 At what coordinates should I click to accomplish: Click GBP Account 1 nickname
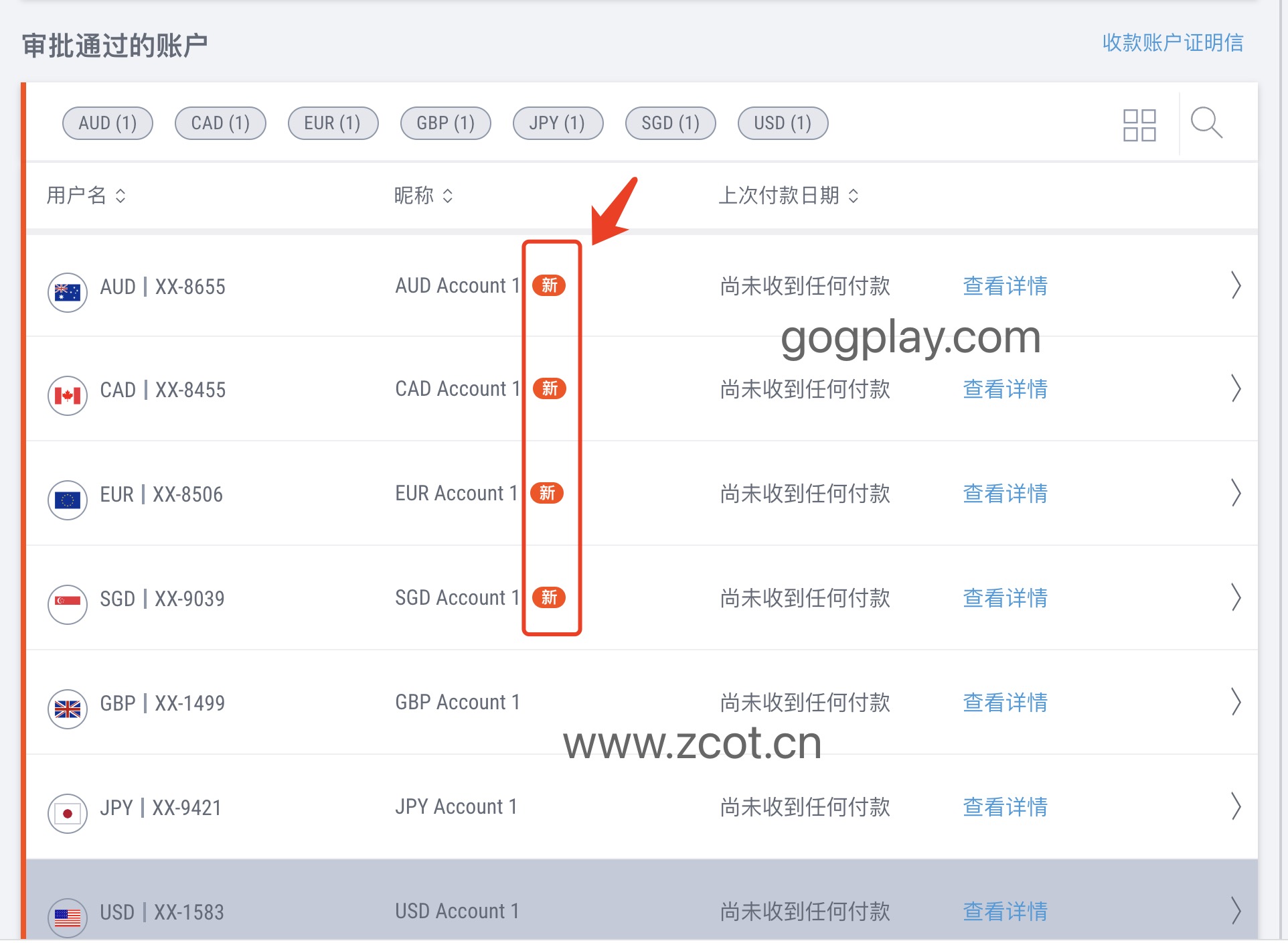(x=457, y=703)
